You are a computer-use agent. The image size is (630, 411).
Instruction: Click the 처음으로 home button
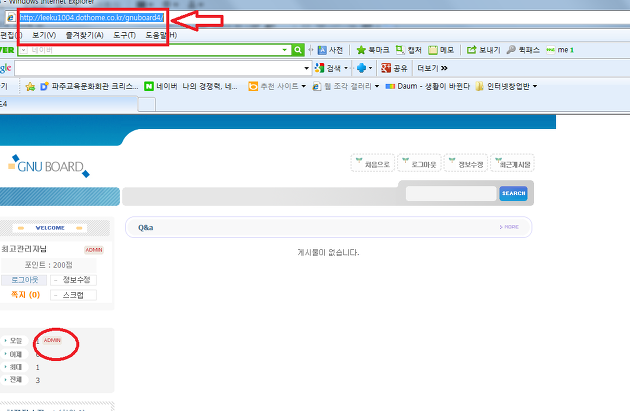coord(372,163)
